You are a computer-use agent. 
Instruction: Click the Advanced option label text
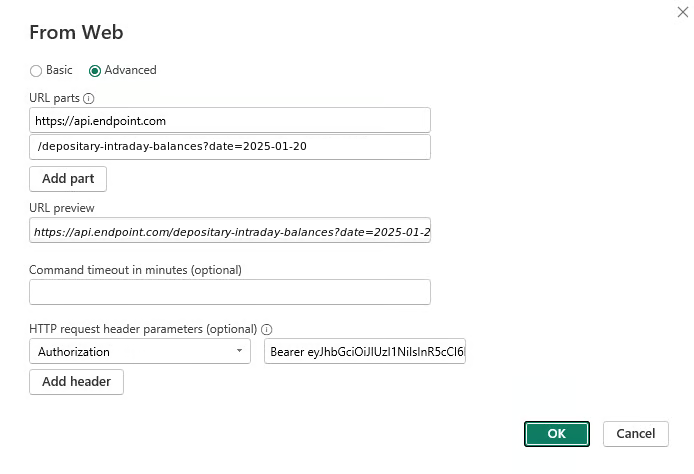coord(130,70)
